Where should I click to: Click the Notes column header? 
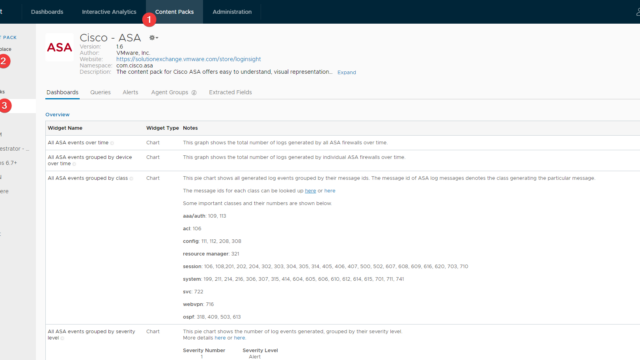coord(190,128)
